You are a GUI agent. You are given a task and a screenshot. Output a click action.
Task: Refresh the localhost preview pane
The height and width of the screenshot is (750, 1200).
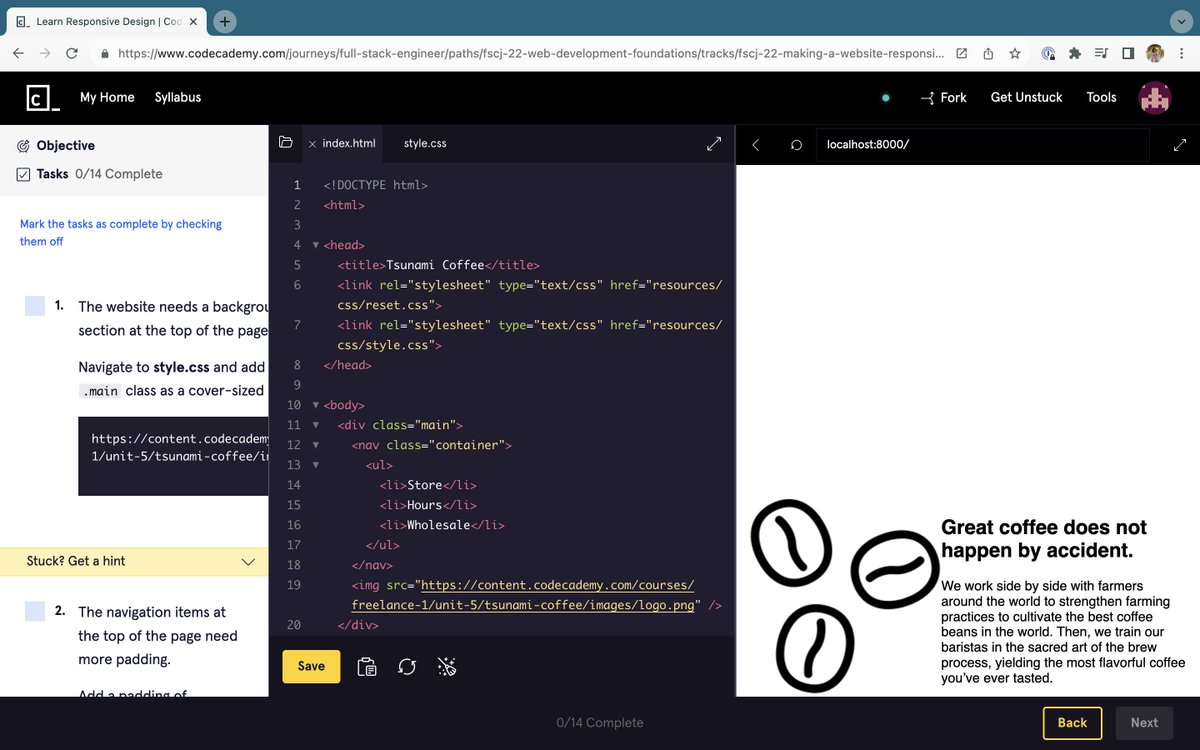click(796, 145)
